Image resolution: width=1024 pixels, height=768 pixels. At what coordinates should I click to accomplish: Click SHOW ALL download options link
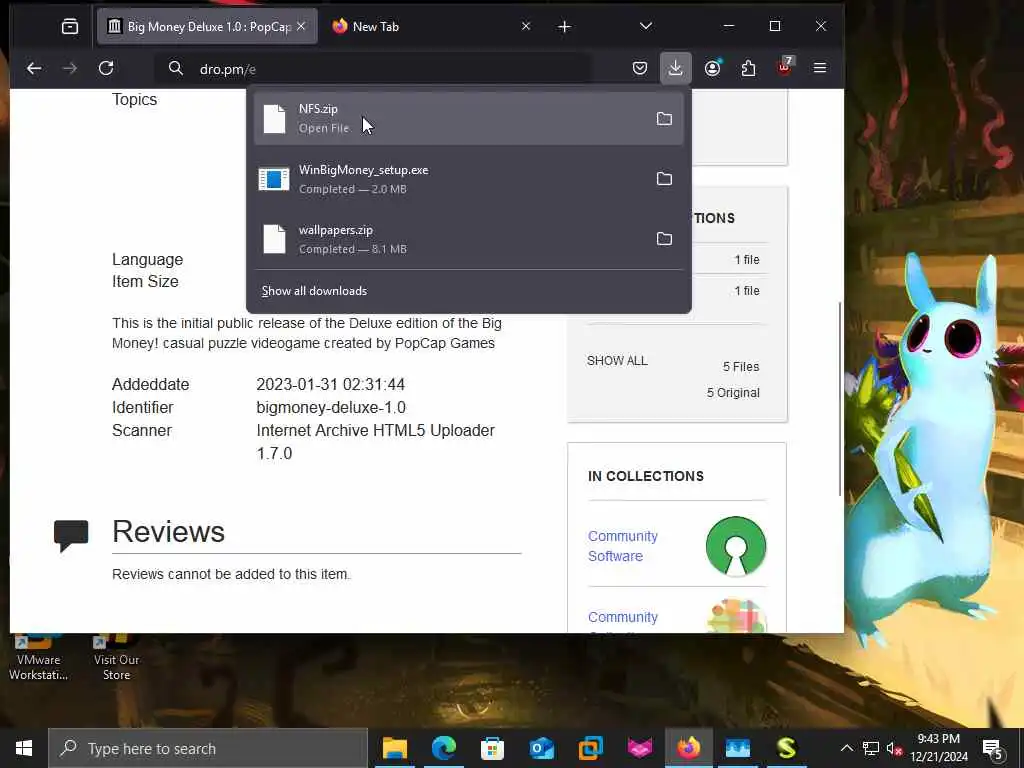point(617,360)
